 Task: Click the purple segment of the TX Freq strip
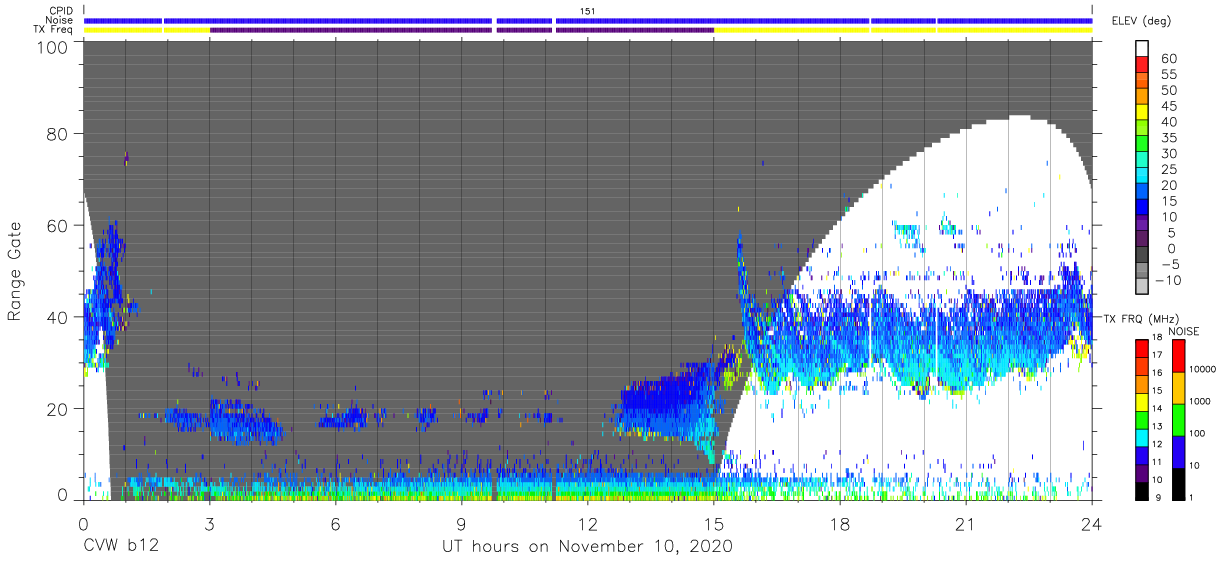pos(461,30)
